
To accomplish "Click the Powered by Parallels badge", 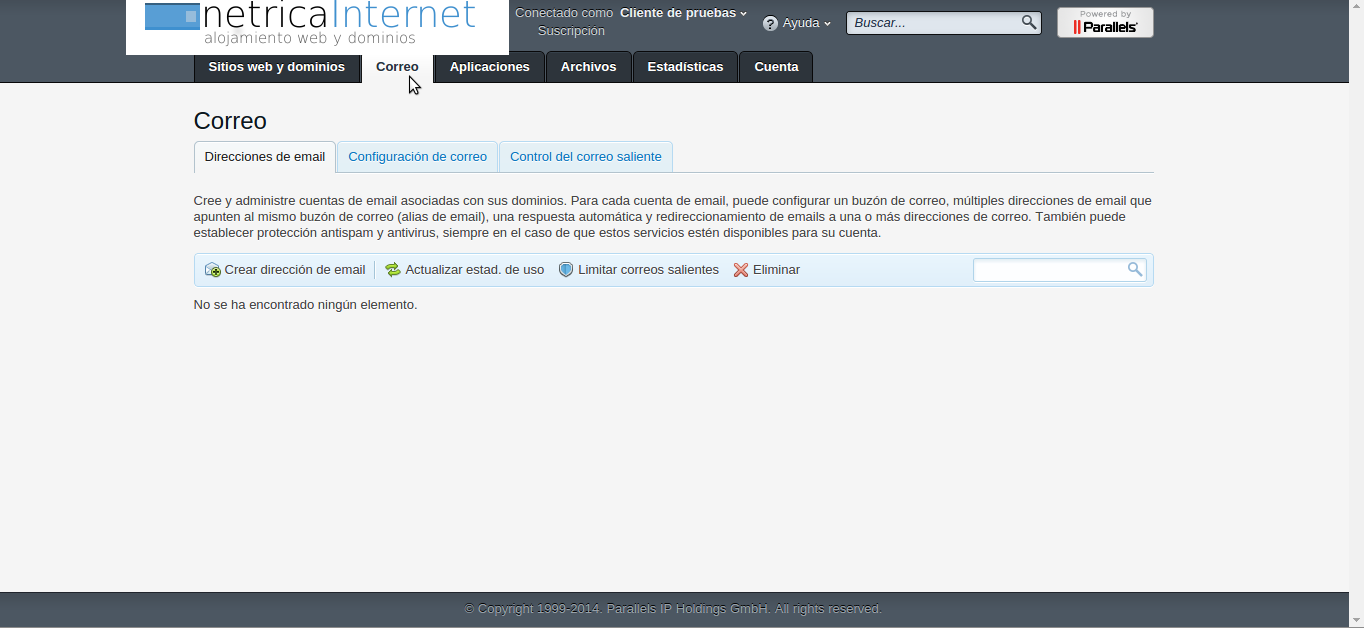I will [1105, 22].
